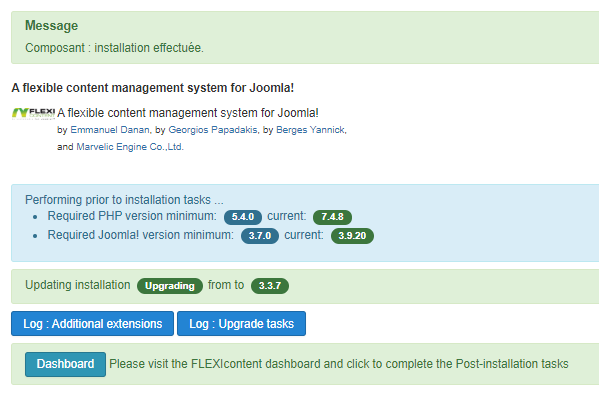Screen dimensions: 599x403
Task: Open the Georgios Papadakis author link
Action: pyautogui.click(x=213, y=130)
